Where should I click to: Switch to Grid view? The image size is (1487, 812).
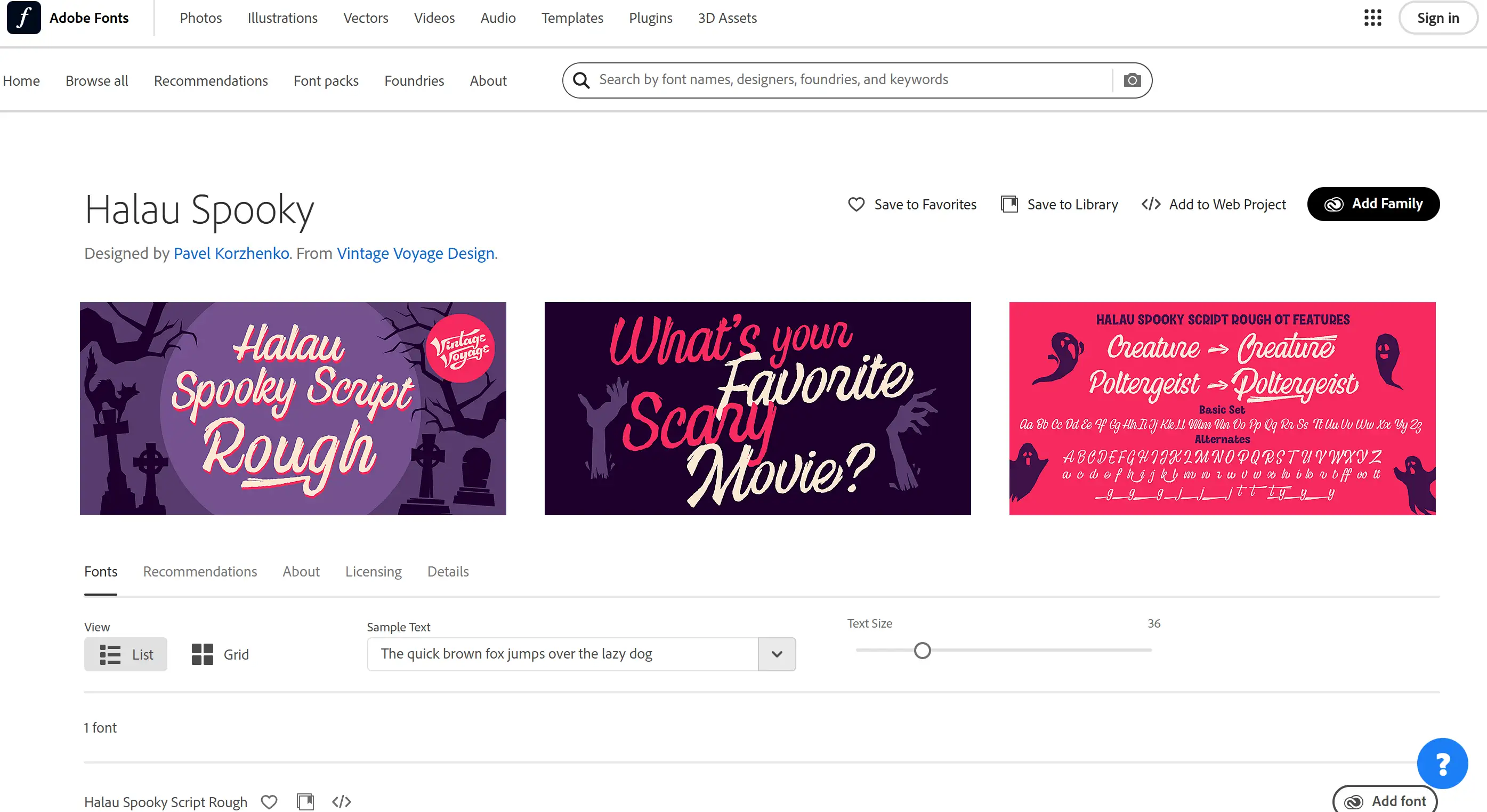tap(220, 654)
